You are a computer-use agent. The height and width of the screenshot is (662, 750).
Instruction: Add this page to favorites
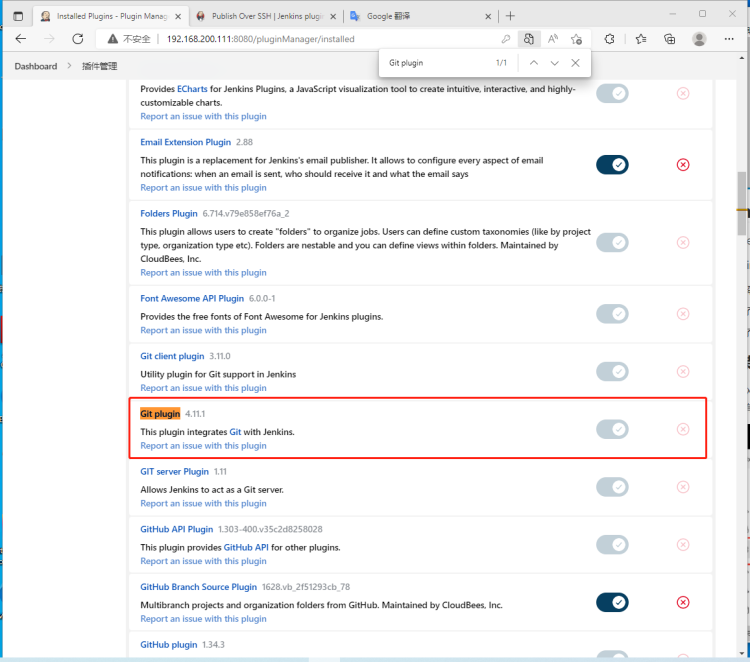tap(576, 39)
